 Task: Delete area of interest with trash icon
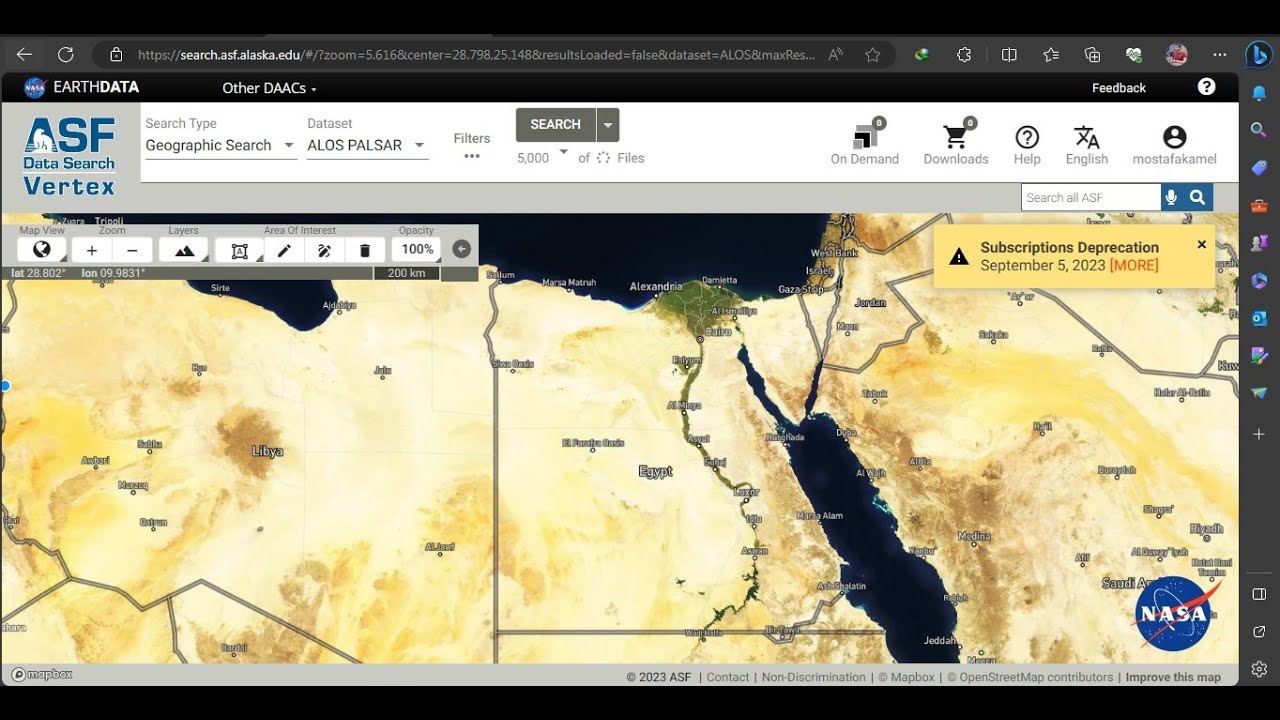pos(365,250)
